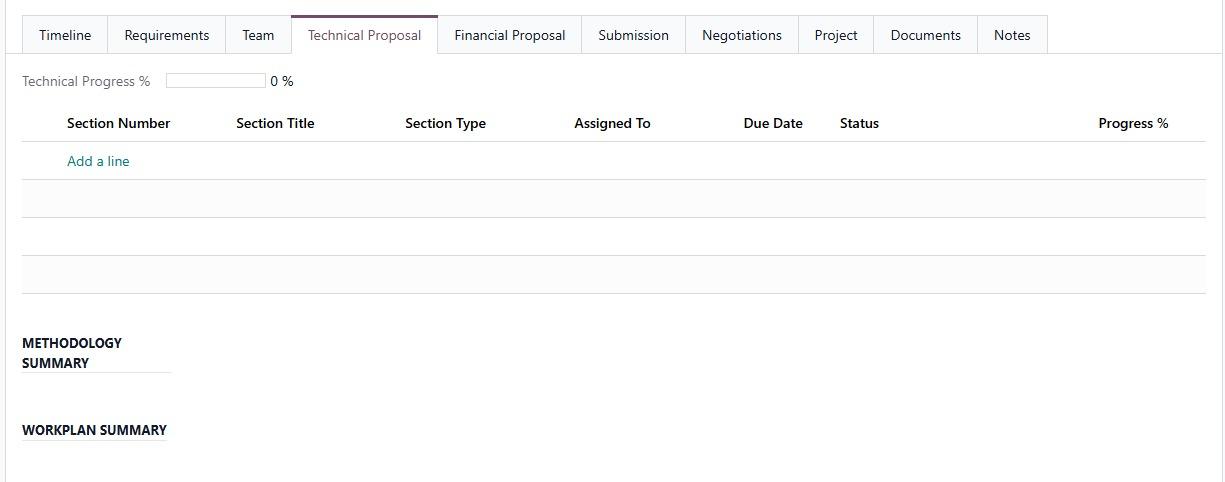
Task: Sort sections by Due Date header
Action: tap(773, 124)
